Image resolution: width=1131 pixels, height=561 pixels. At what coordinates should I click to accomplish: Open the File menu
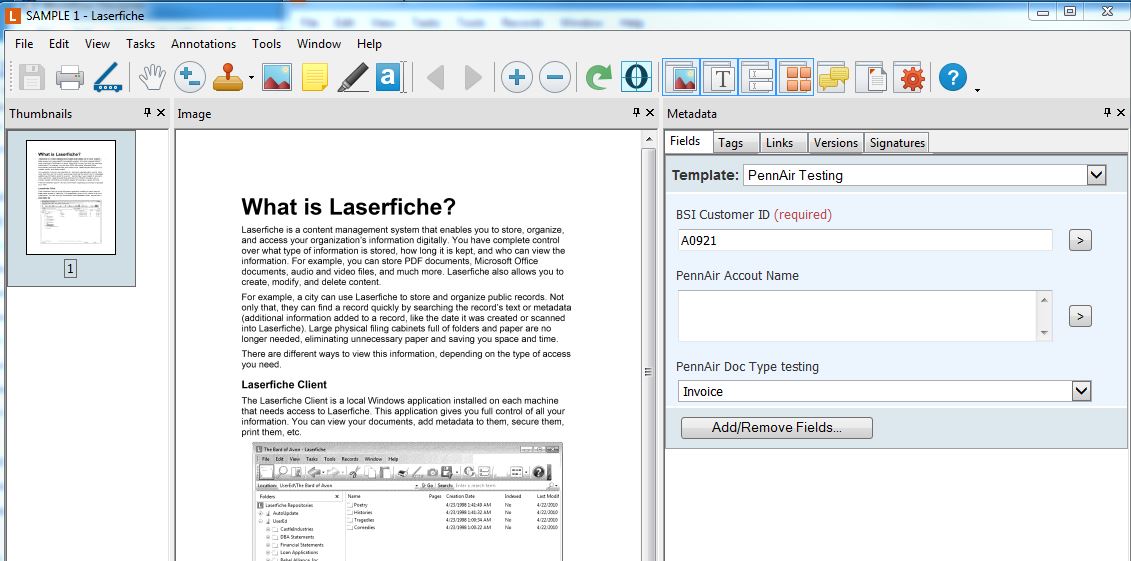point(24,44)
